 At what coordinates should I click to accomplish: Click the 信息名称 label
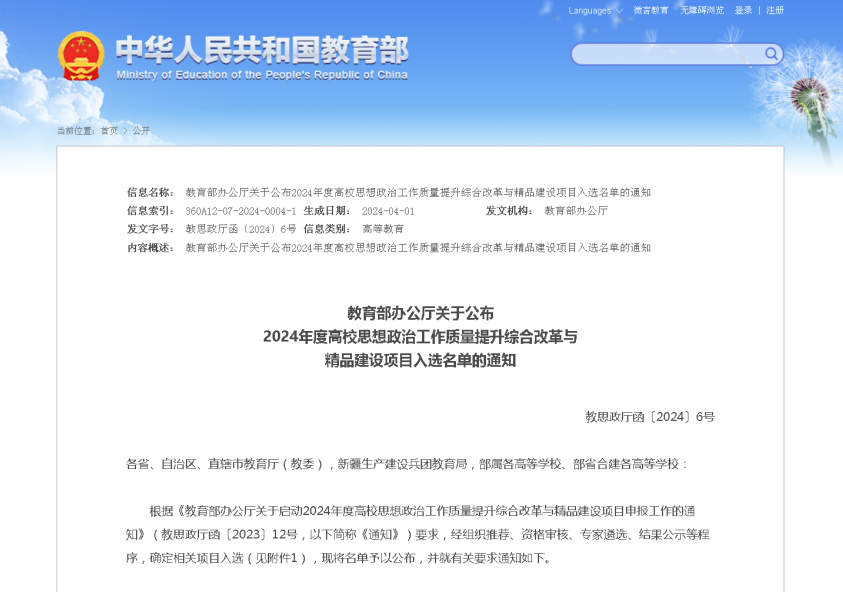tap(150, 192)
